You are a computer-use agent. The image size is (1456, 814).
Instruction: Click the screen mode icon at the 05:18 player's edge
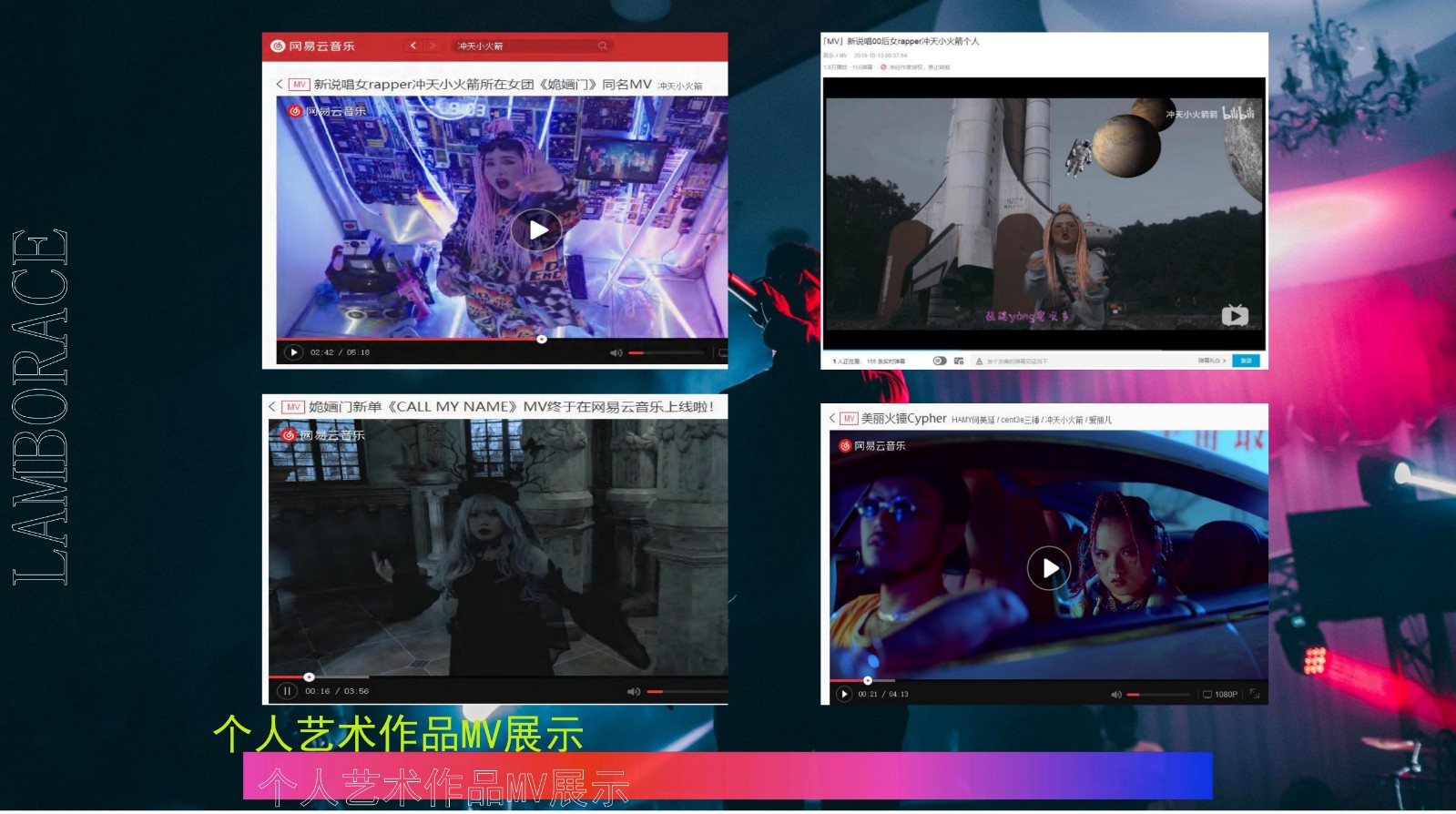pos(723,352)
